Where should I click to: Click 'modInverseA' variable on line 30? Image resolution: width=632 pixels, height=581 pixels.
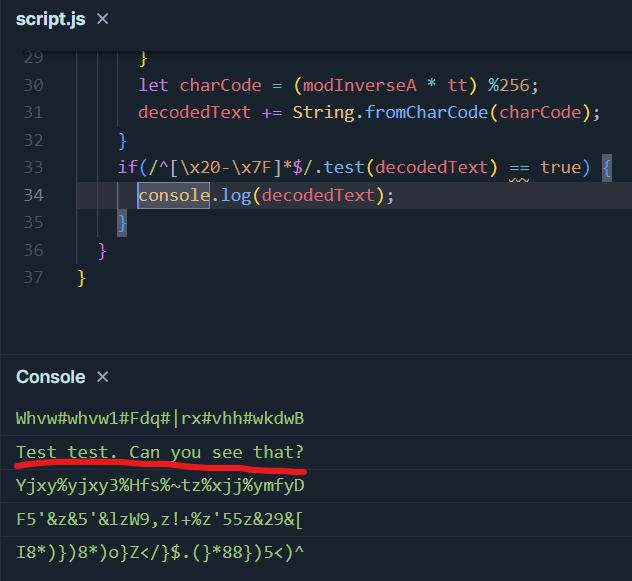360,85
